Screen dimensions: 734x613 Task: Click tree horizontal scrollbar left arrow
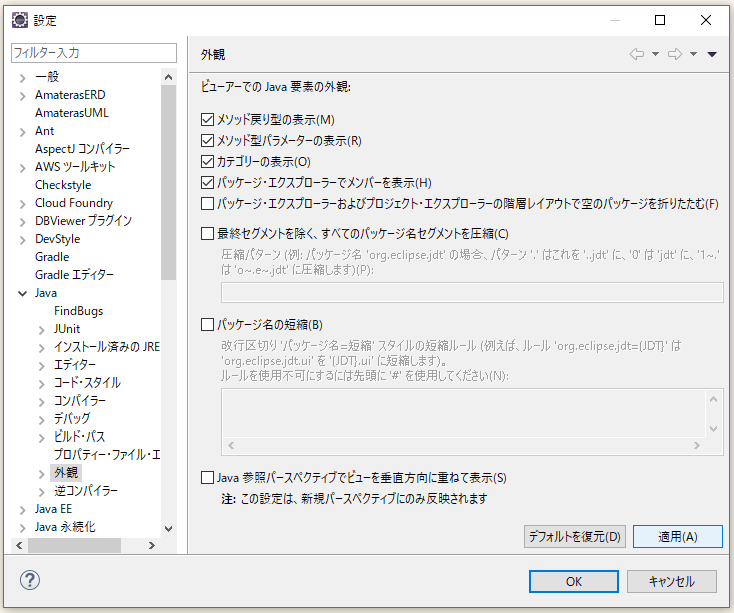[19, 545]
